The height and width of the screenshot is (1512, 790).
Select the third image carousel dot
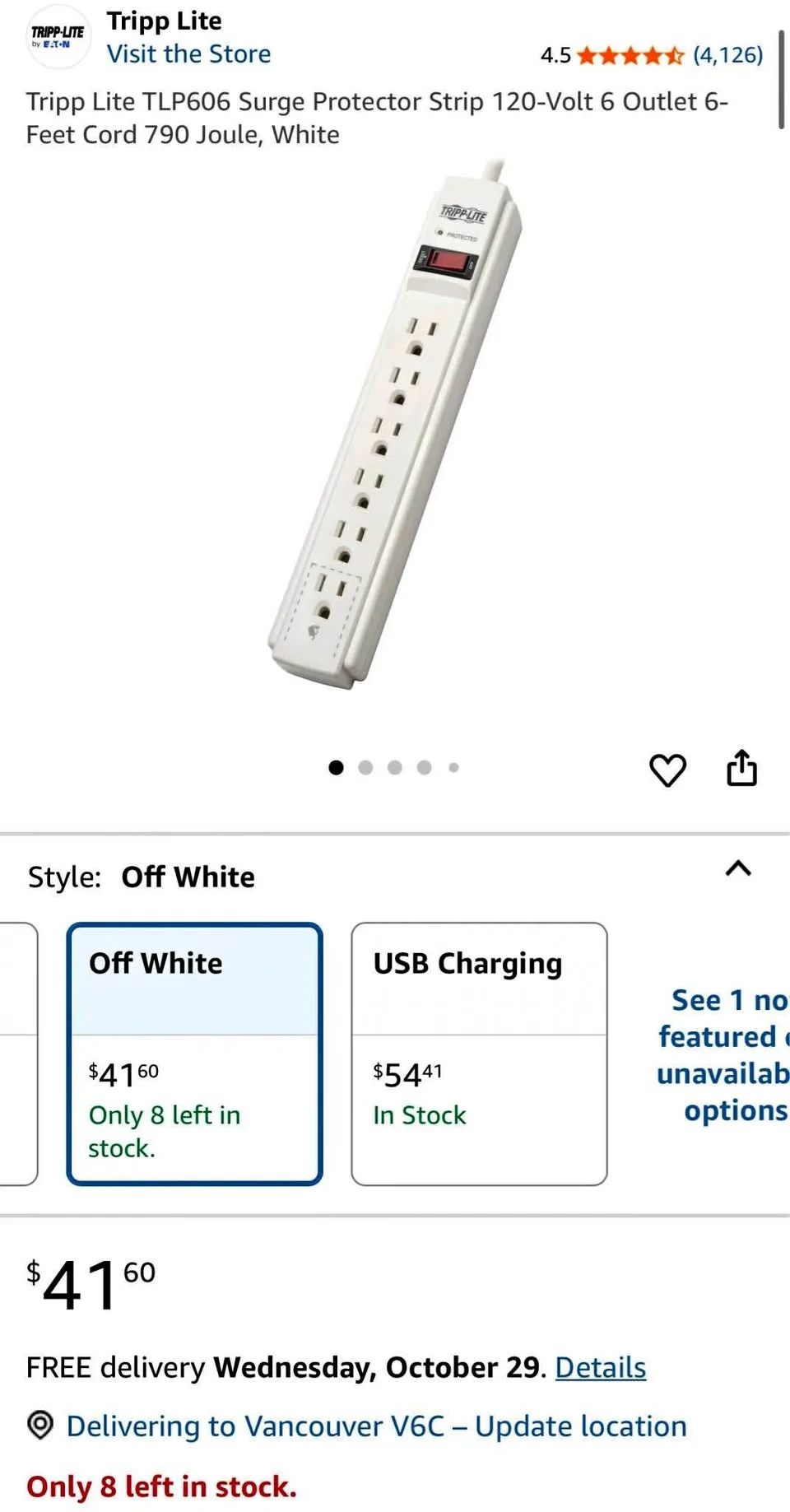pyautogui.click(x=395, y=767)
